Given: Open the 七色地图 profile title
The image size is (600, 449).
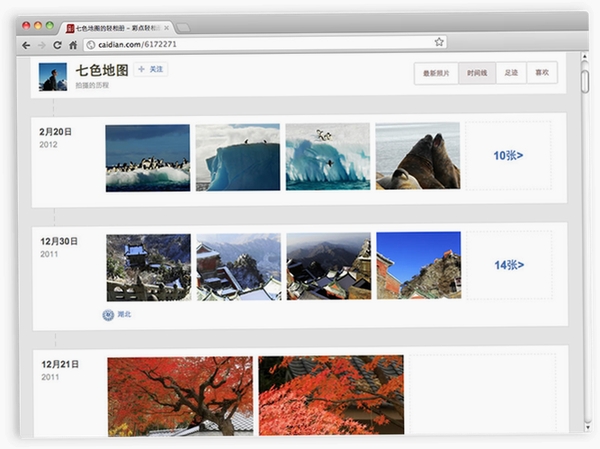Looking at the screenshot, I should click(102, 70).
